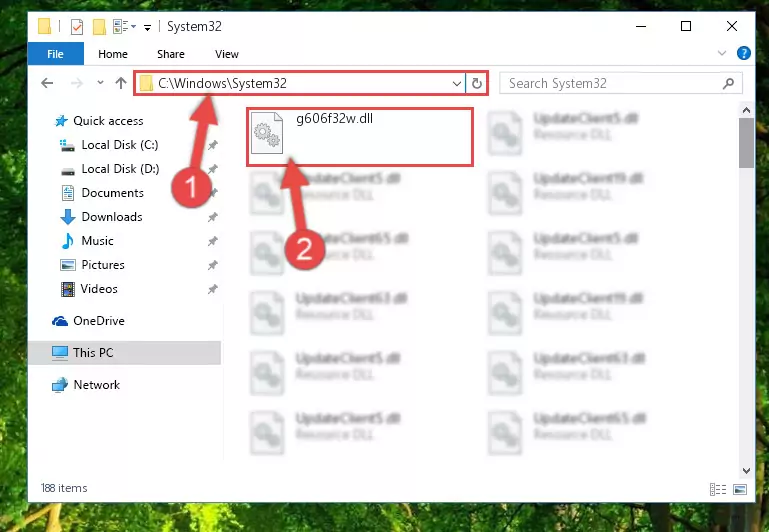Open the View tab
Viewport: 769px width, 532px height.
[x=227, y=54]
